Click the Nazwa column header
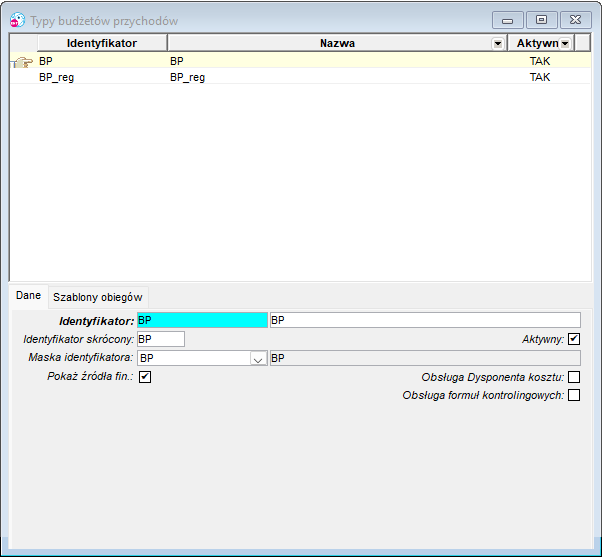Viewport: 602px width, 558px height. [337, 43]
